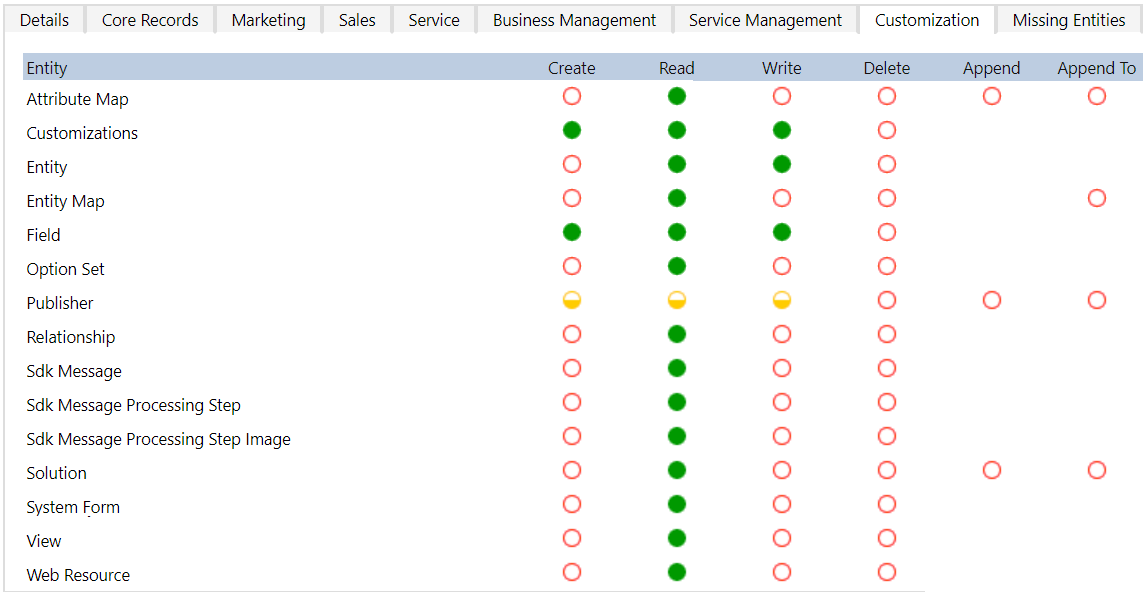Toggle Read permission for Web Resource
Screen dimensions: 1143x592
tap(676, 572)
